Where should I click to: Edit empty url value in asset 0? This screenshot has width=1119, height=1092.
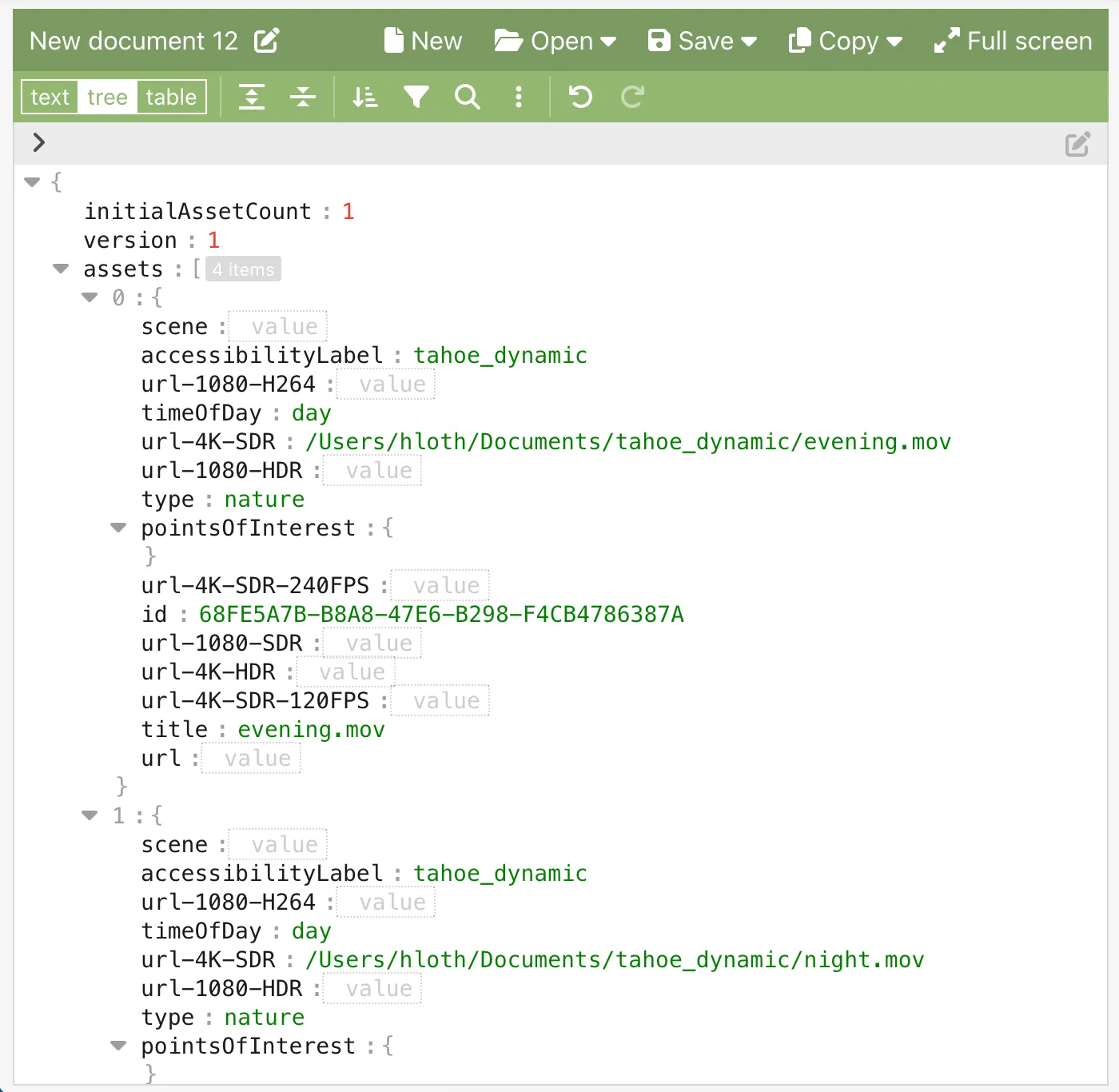coord(251,758)
